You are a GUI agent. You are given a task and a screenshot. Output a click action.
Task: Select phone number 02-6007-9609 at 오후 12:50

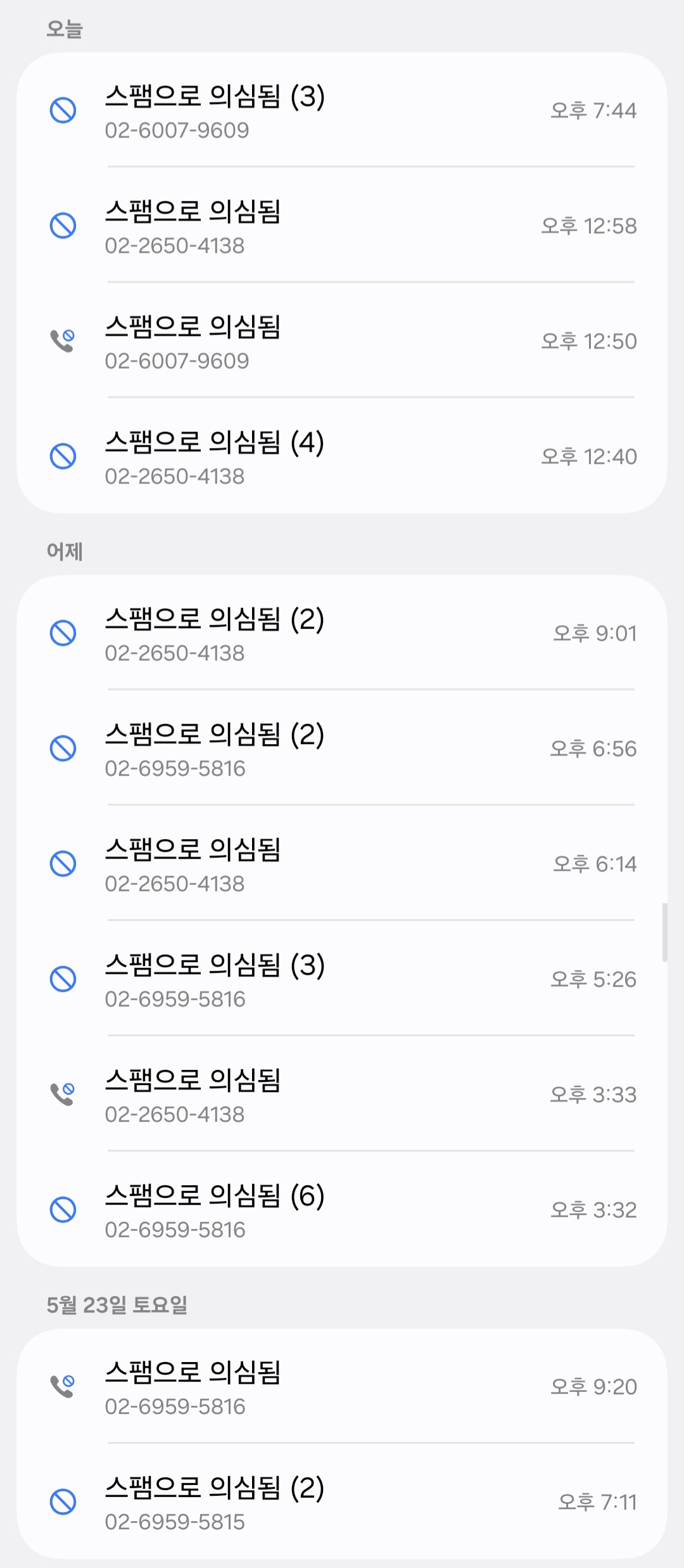tap(177, 361)
